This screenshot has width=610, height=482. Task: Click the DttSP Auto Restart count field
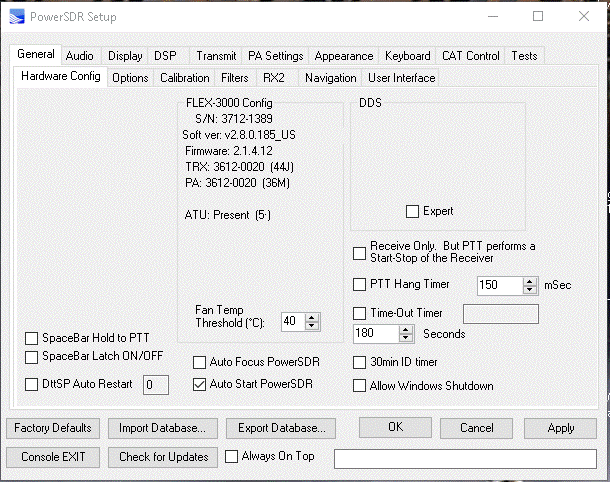(156, 385)
